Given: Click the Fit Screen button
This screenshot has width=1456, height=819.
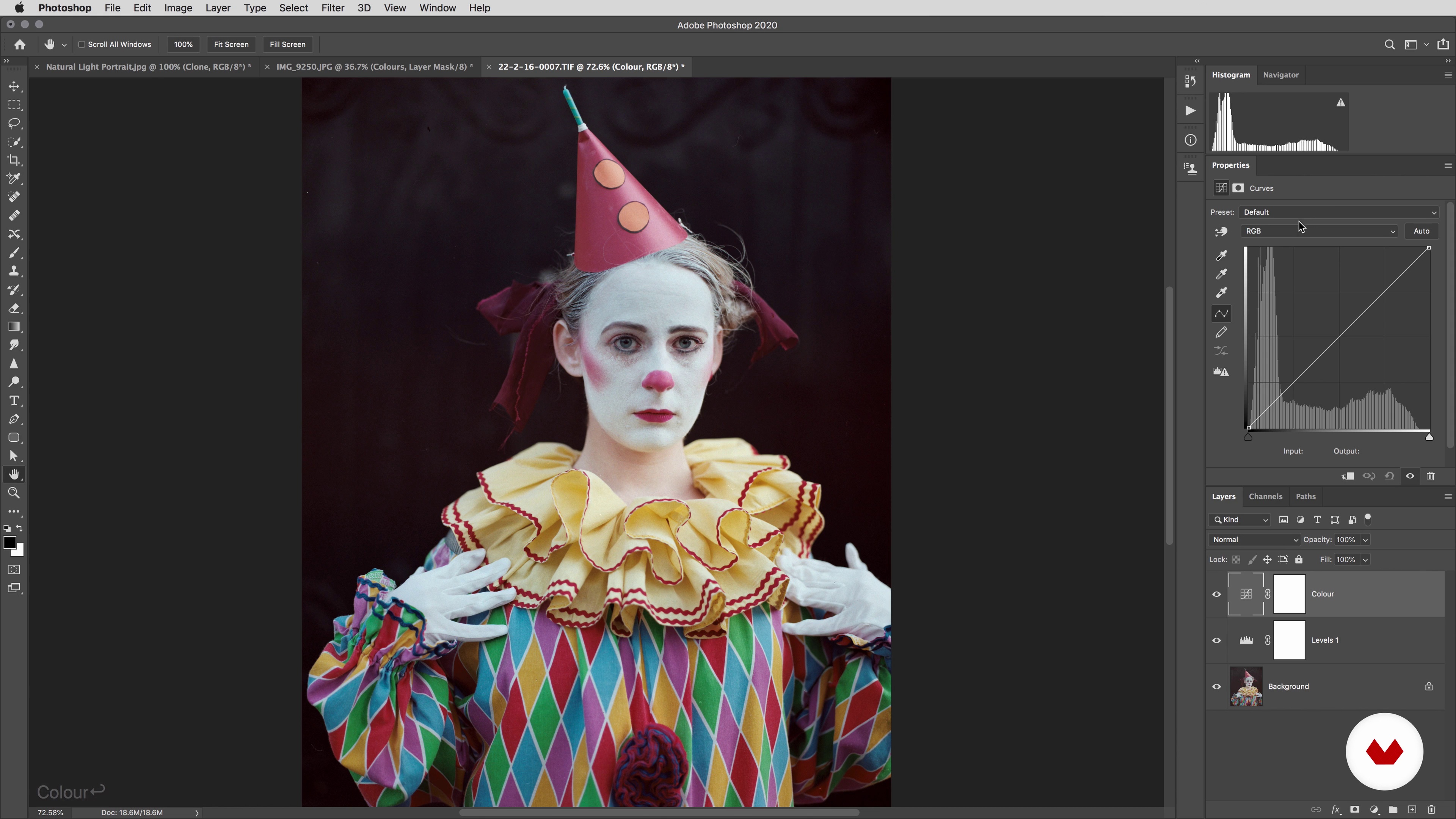Looking at the screenshot, I should (231, 44).
